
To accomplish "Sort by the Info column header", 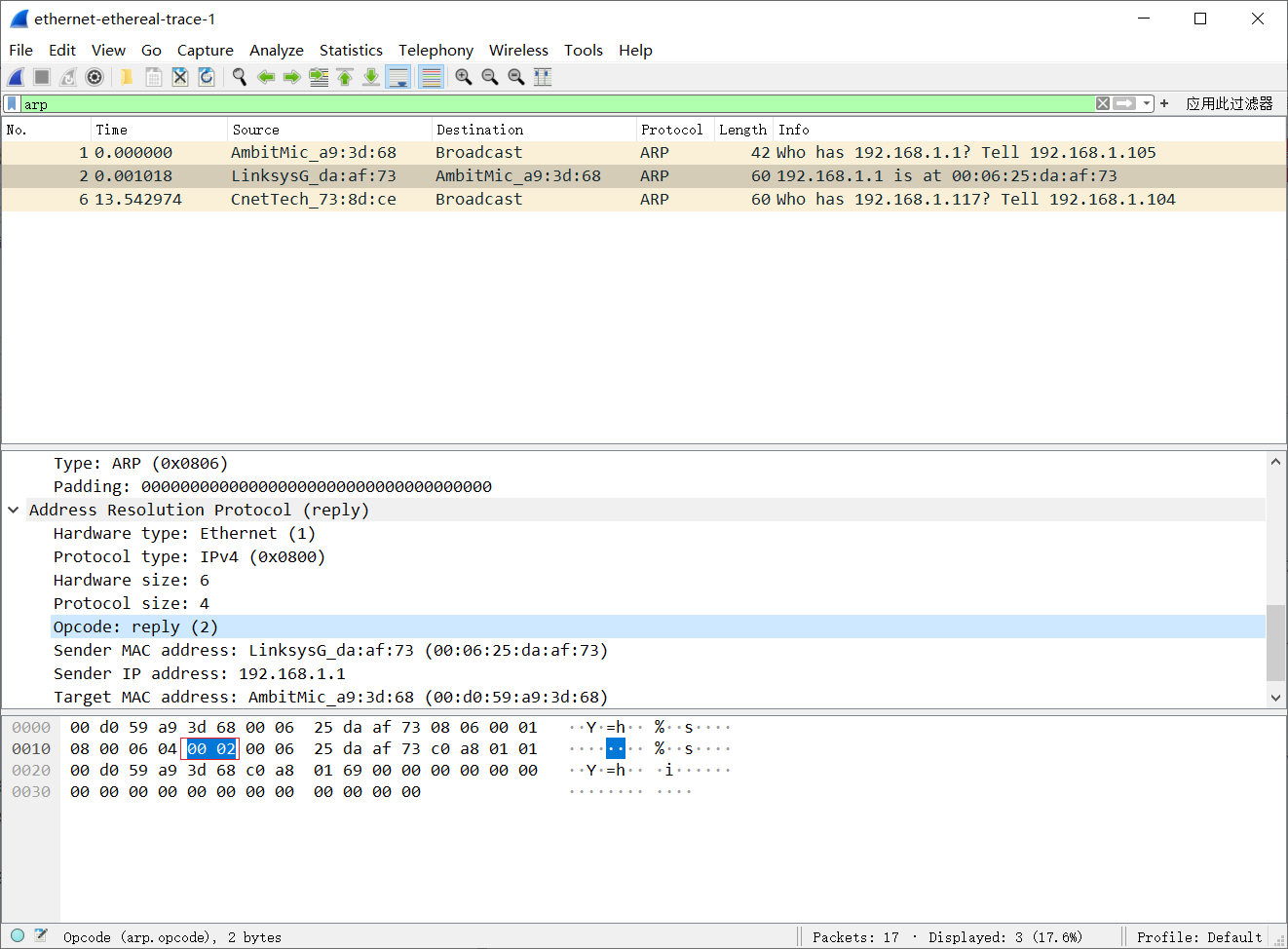I will coord(1030,130).
